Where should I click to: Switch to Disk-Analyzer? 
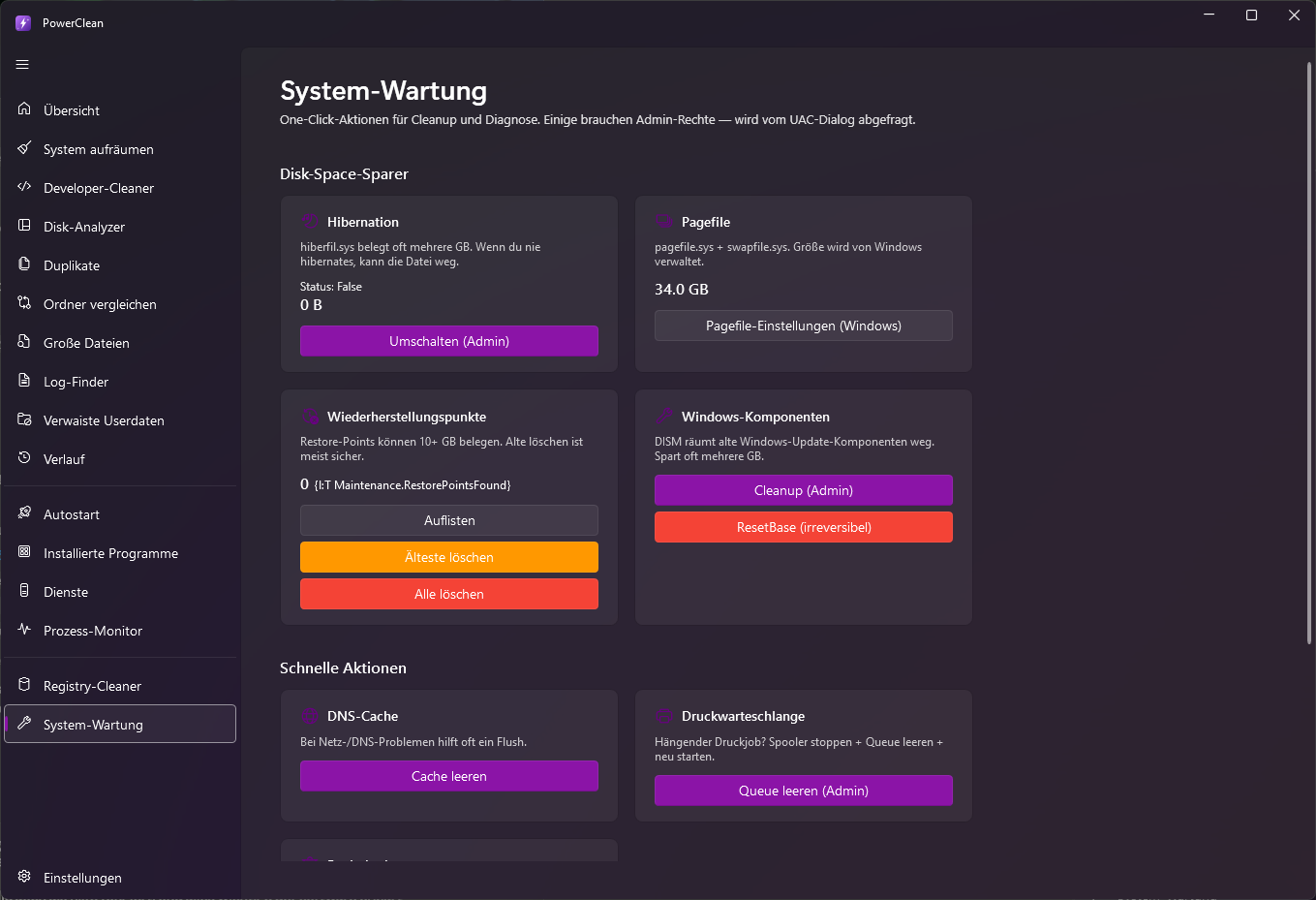120,227
